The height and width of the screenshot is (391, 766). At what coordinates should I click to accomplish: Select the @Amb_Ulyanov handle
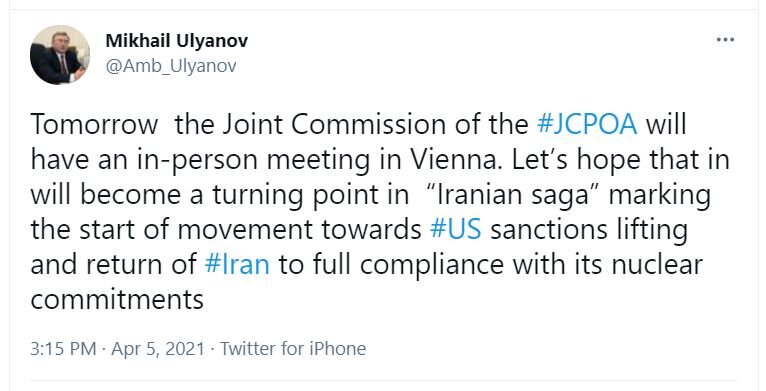(171, 66)
